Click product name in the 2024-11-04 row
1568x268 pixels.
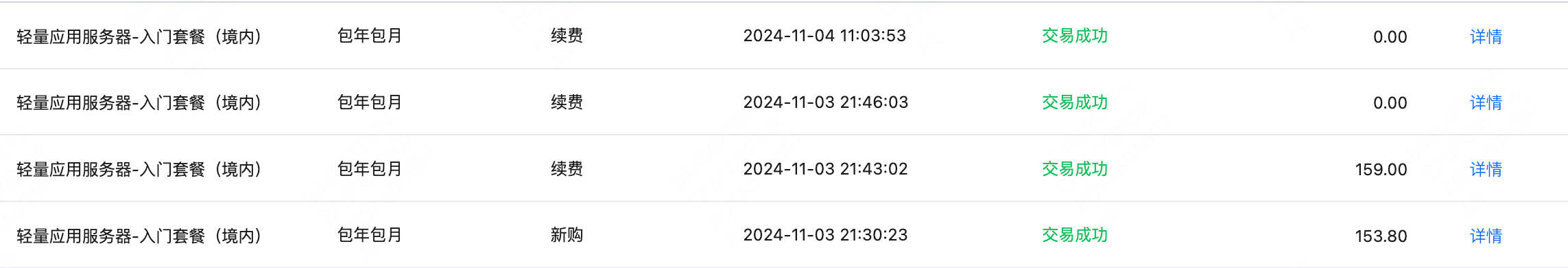click(x=139, y=36)
